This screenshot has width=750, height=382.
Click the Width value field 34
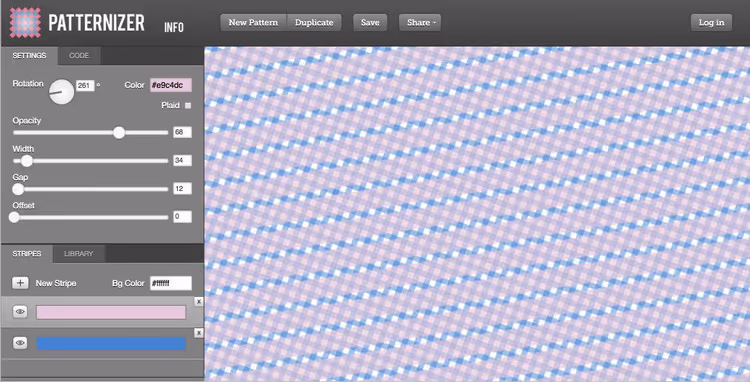pyautogui.click(x=182, y=160)
